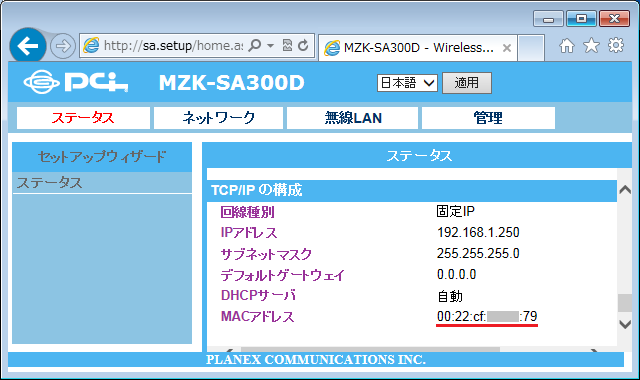640x380 pixels.
Task: Open the address bar dropdown arrow
Action: pyautogui.click(x=270, y=45)
